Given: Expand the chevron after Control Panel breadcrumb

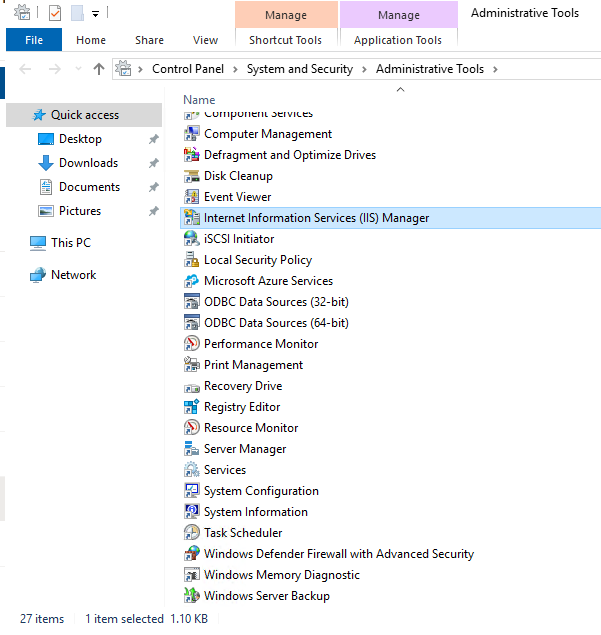Looking at the screenshot, I should point(235,69).
